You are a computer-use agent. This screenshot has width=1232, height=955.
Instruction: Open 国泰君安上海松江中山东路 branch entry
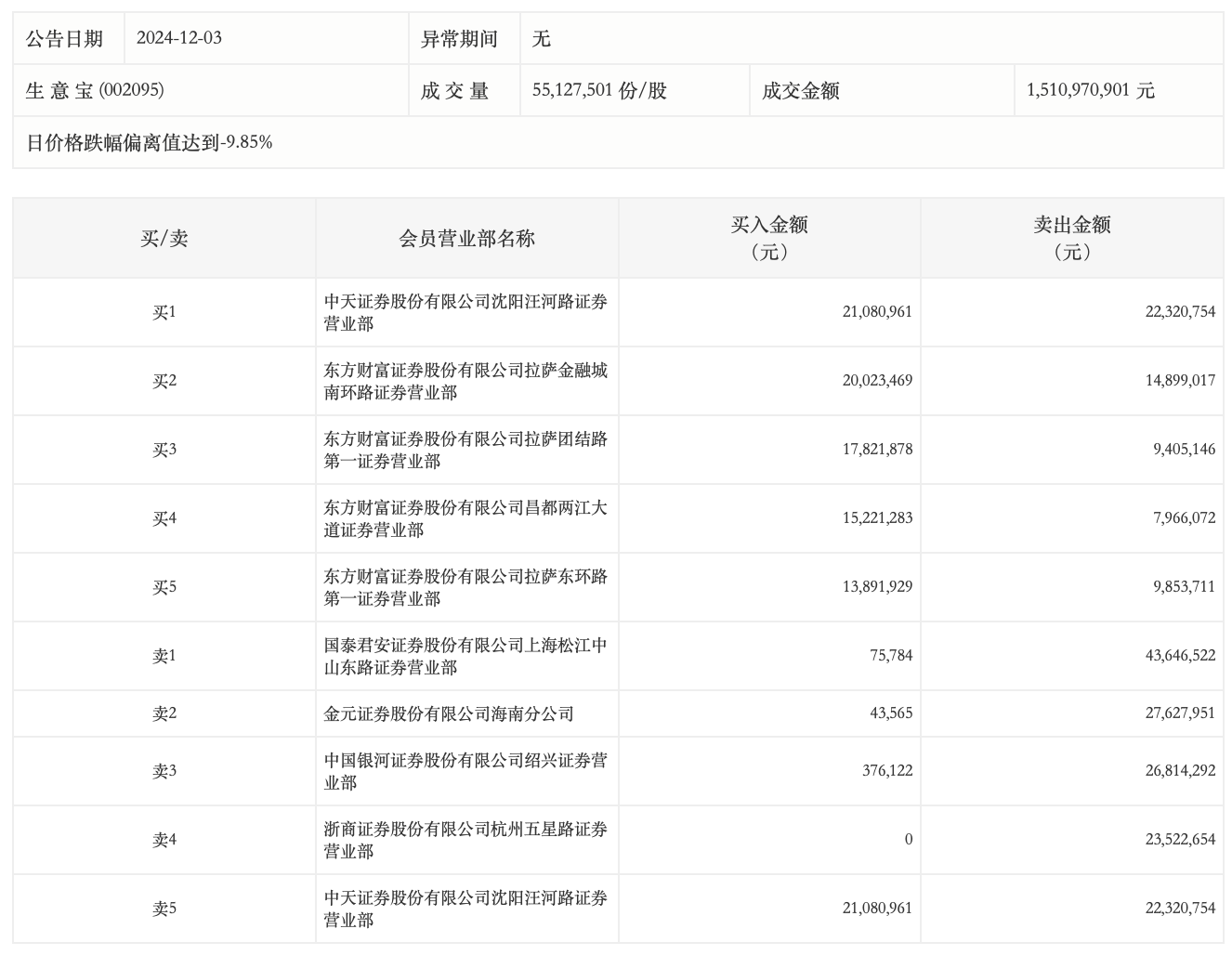coord(465,656)
